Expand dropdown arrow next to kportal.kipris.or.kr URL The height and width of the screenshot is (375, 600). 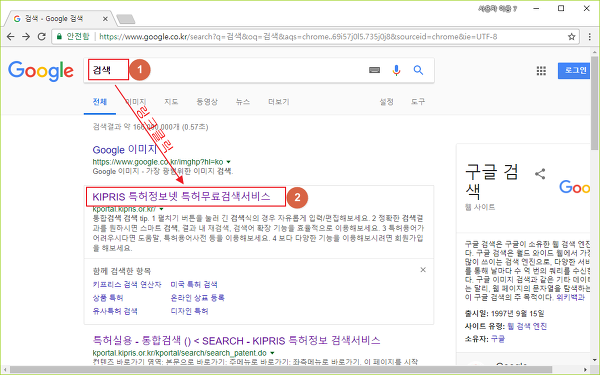click(161, 209)
